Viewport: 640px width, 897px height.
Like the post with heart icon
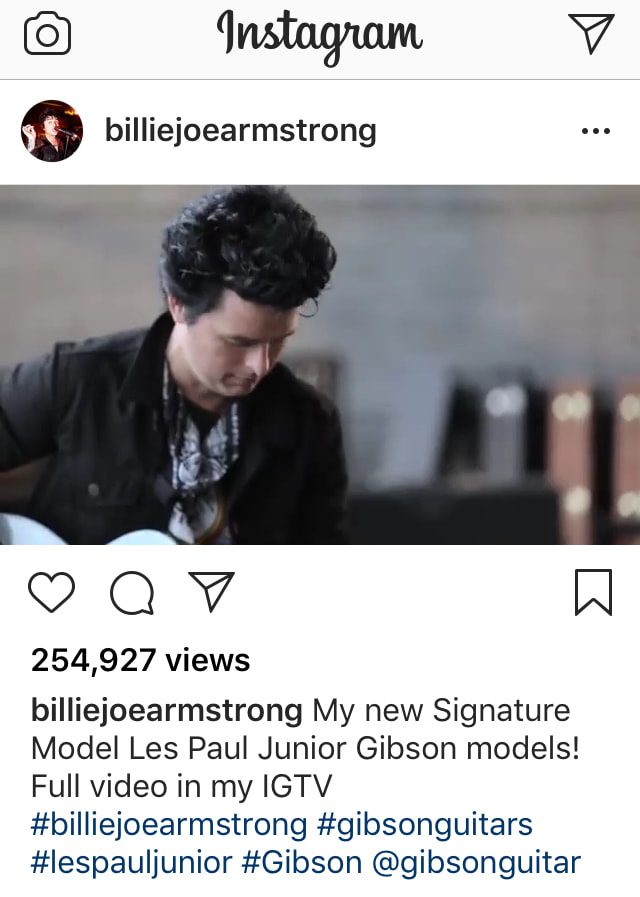51,592
